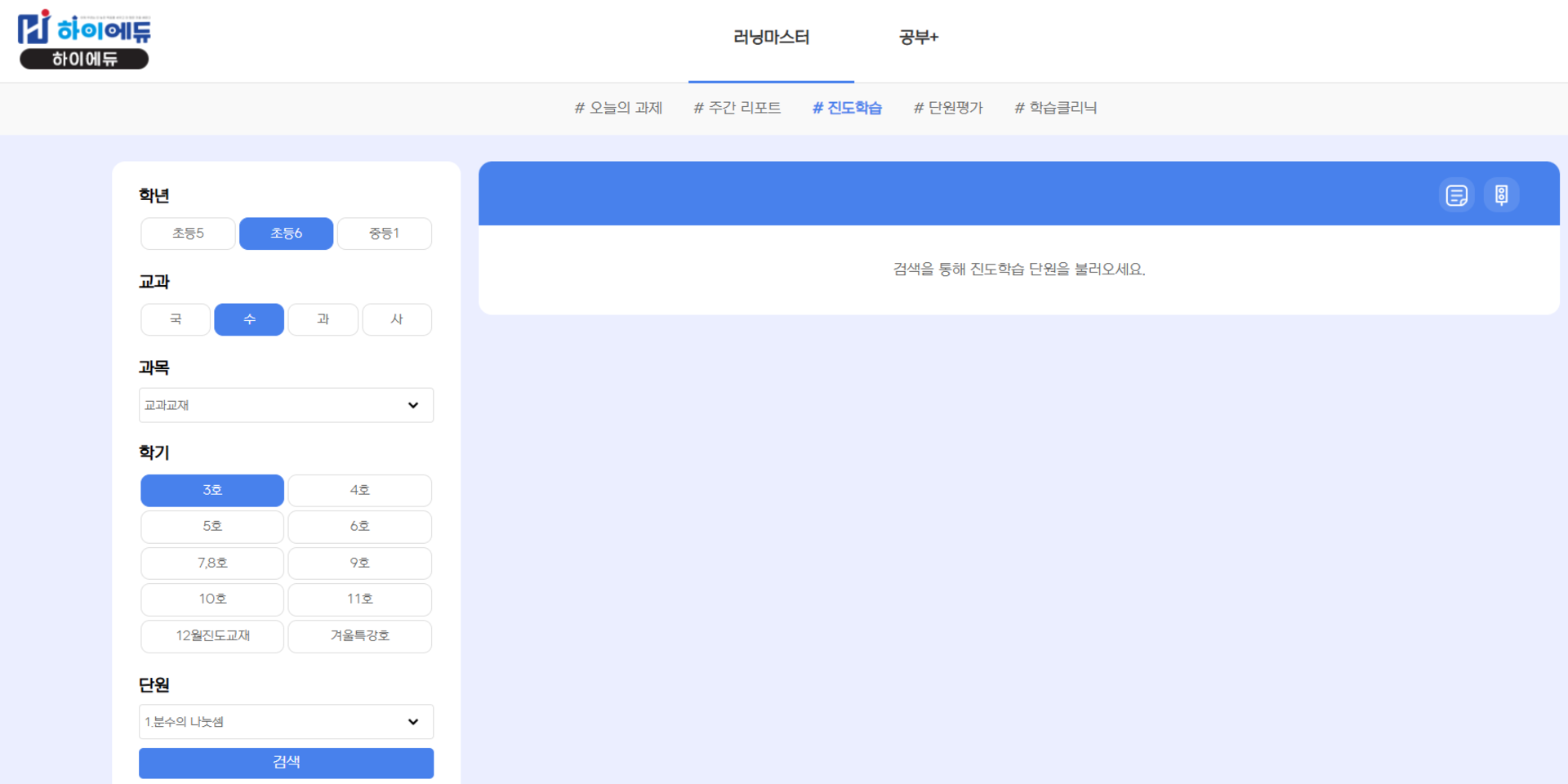The width and height of the screenshot is (1568, 784).
Task: Pick the 사 subject button
Action: point(397,319)
